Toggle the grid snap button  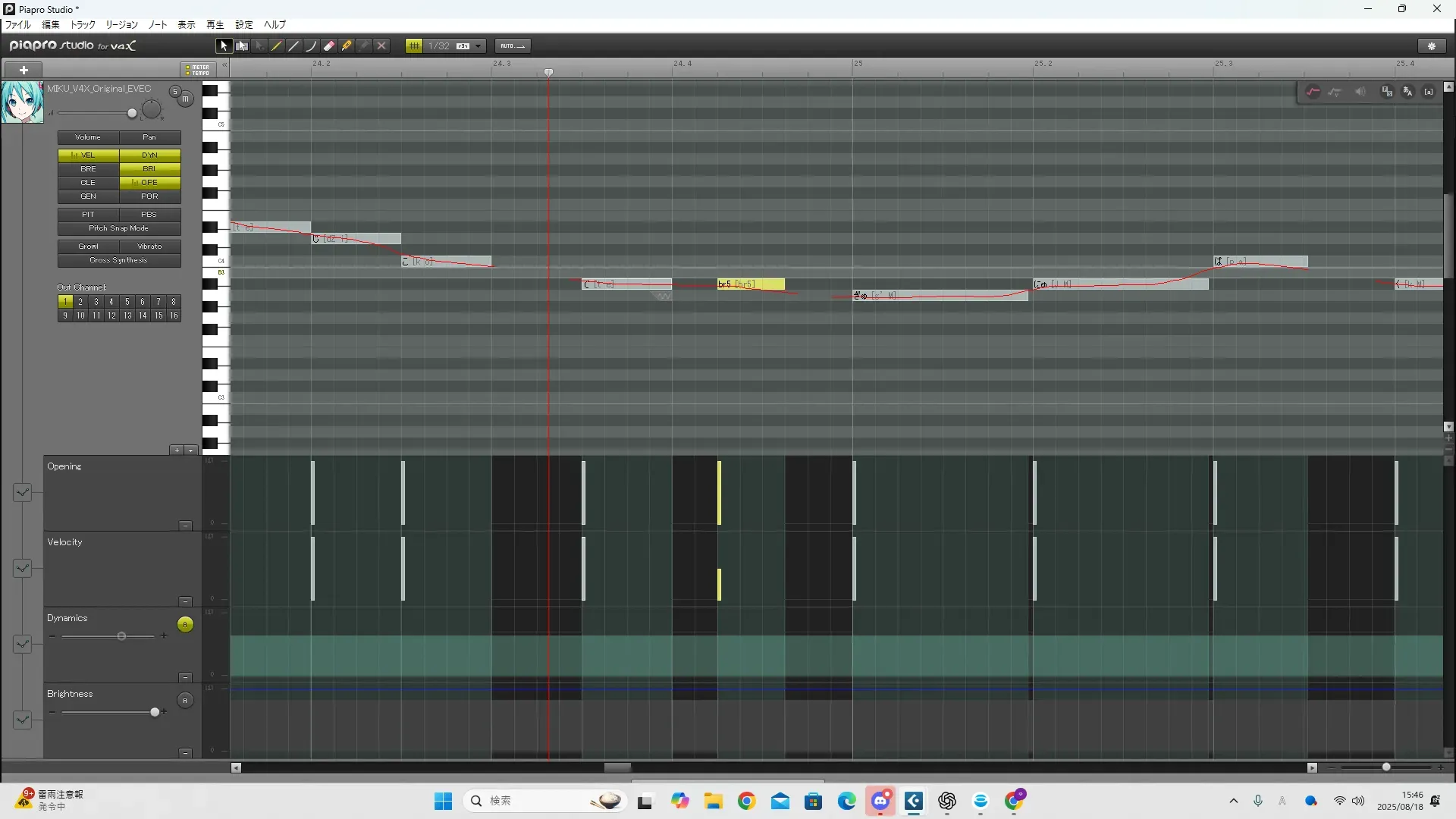[x=414, y=45]
